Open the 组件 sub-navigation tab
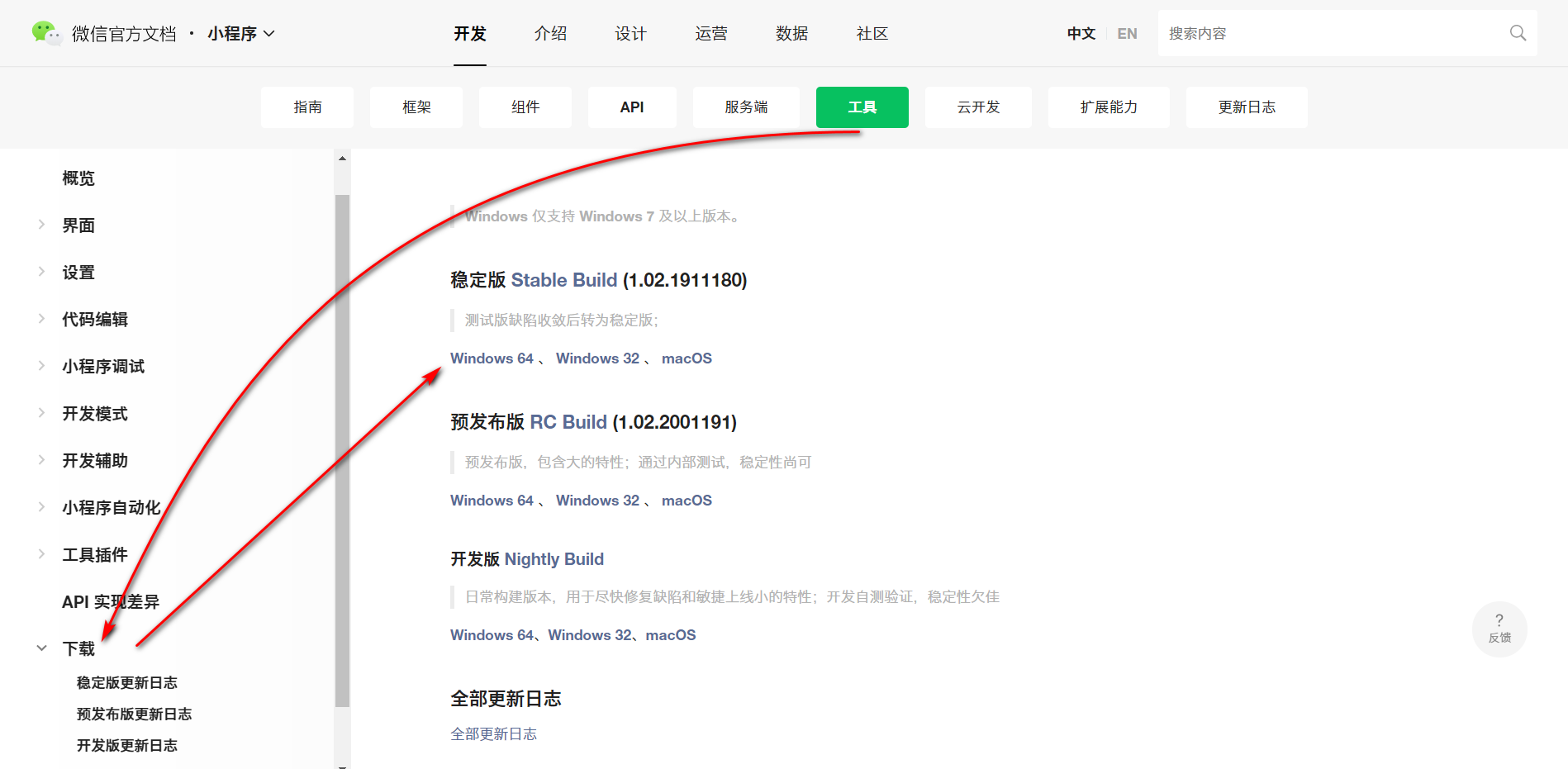 coord(525,107)
